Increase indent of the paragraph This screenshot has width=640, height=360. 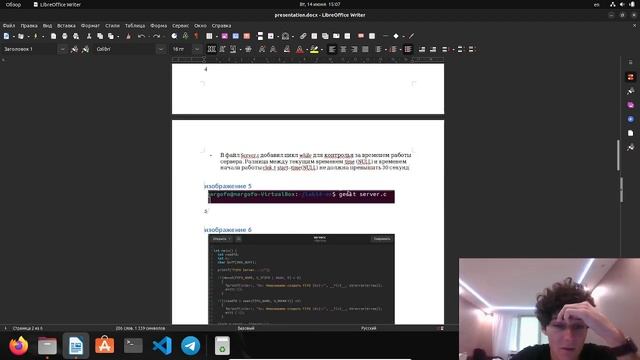[422, 49]
